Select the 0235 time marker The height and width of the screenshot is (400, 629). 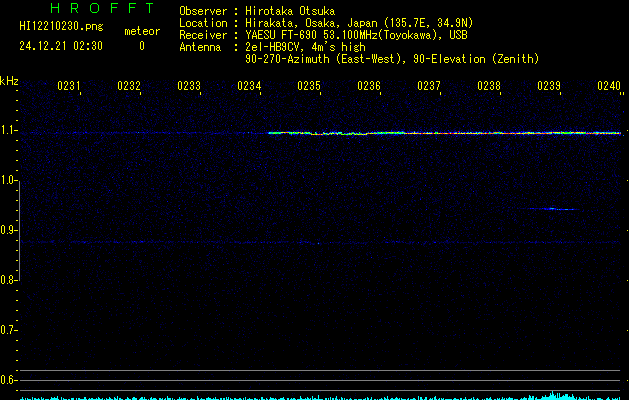pyautogui.click(x=309, y=86)
